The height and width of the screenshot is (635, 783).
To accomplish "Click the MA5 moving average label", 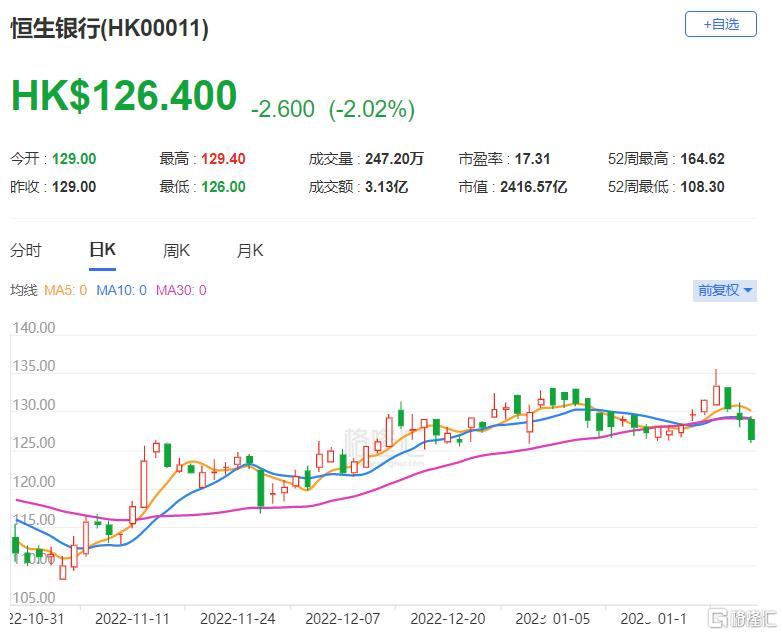I will pyautogui.click(x=65, y=290).
